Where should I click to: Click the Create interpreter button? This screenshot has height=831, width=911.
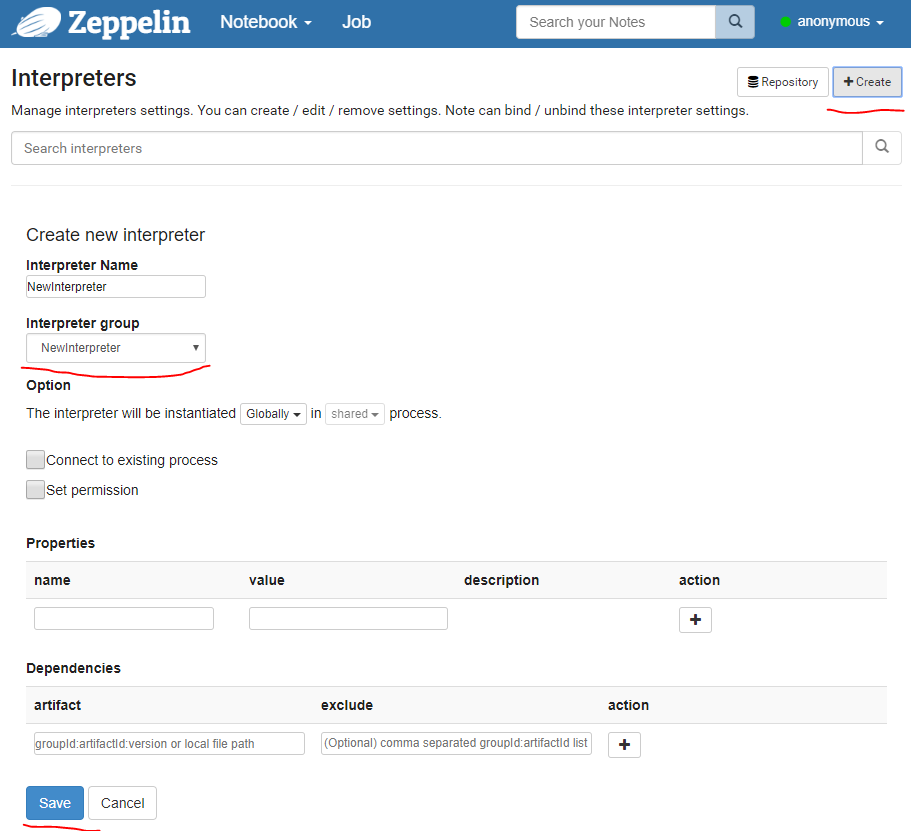[867, 82]
